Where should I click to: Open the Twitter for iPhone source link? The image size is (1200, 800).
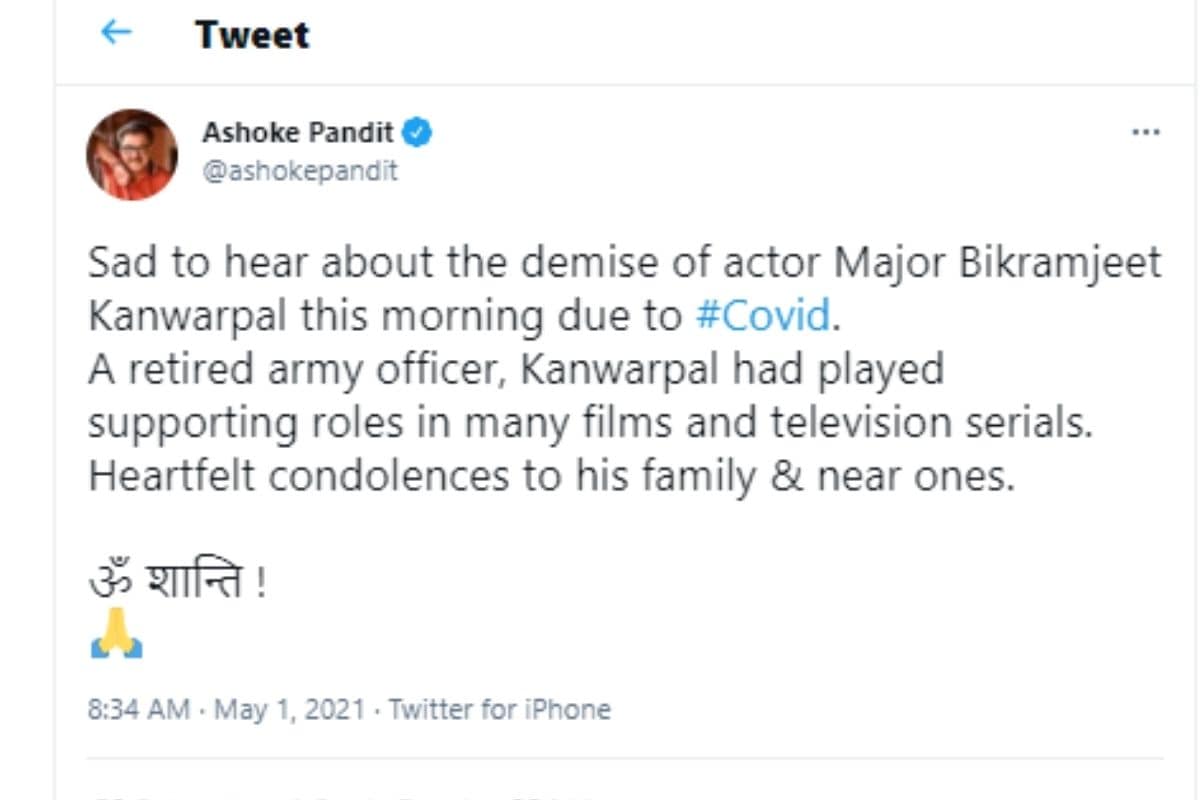click(x=499, y=710)
